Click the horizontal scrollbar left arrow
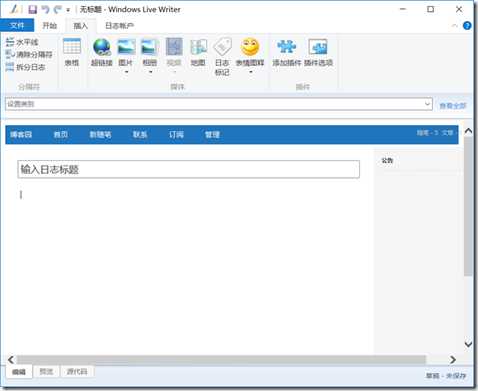This screenshot has width=478, height=391. click(11, 360)
